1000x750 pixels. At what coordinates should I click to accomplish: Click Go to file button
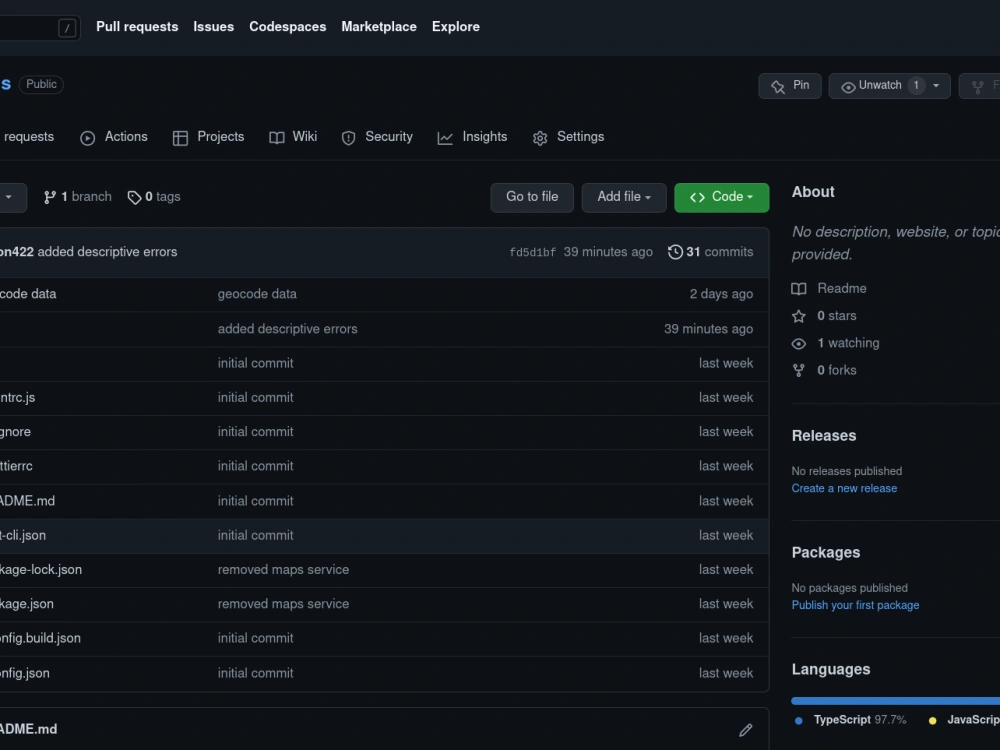point(532,197)
